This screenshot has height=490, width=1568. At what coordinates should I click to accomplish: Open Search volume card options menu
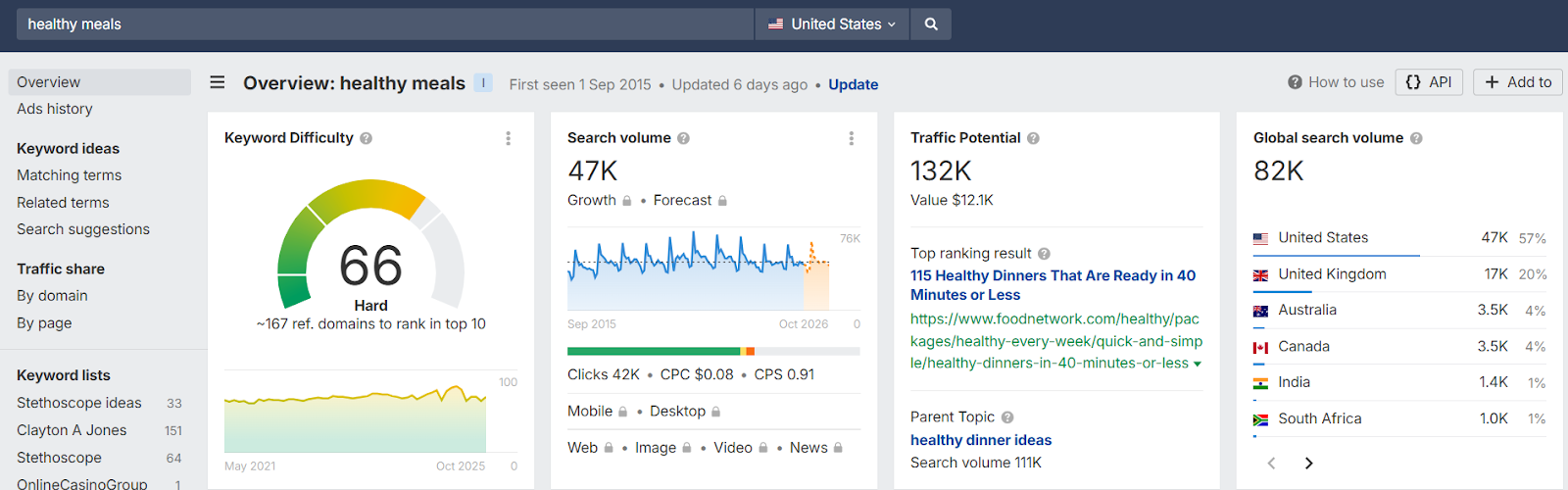[x=851, y=138]
